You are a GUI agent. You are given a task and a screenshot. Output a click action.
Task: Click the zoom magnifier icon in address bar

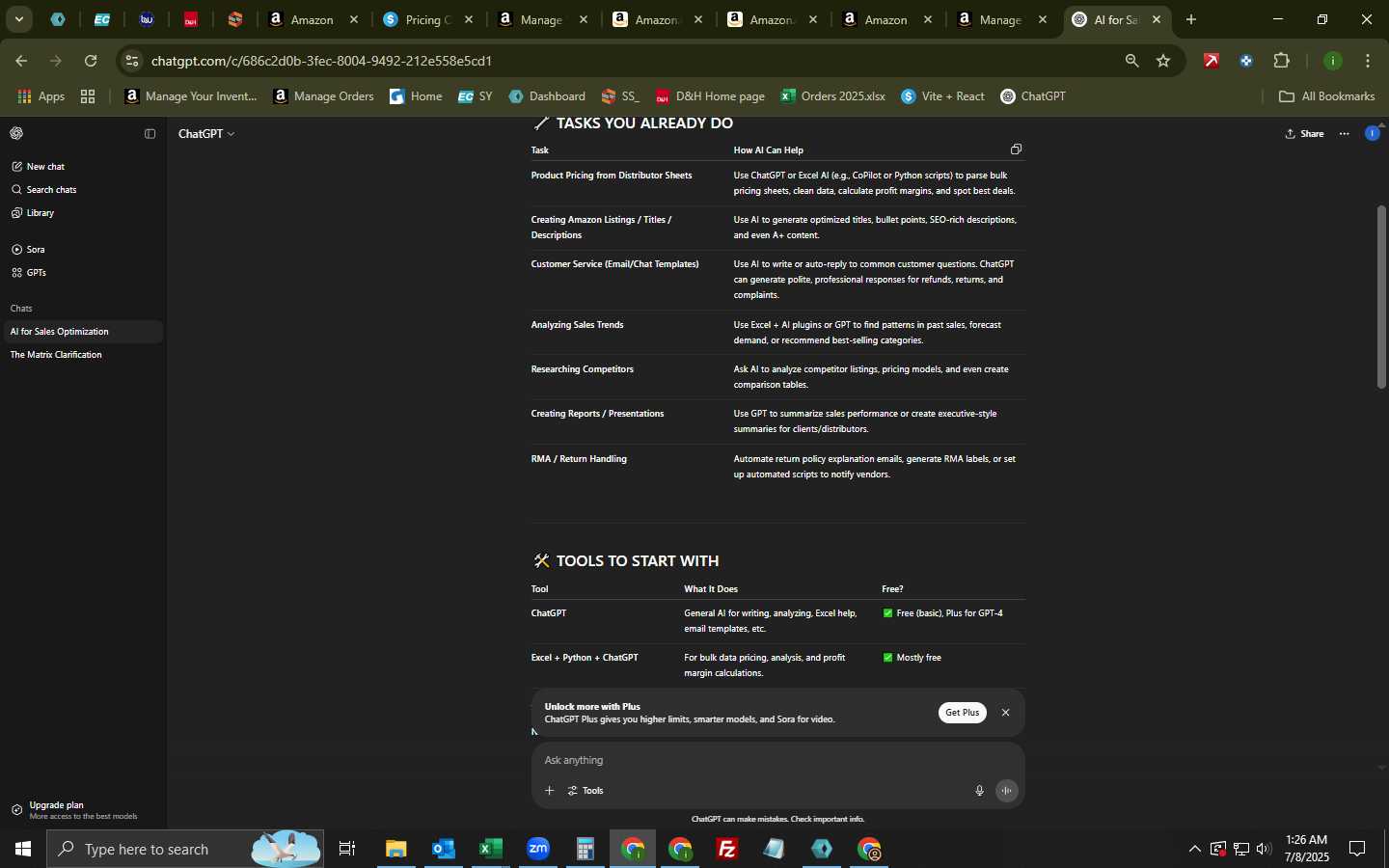pos(1131,61)
